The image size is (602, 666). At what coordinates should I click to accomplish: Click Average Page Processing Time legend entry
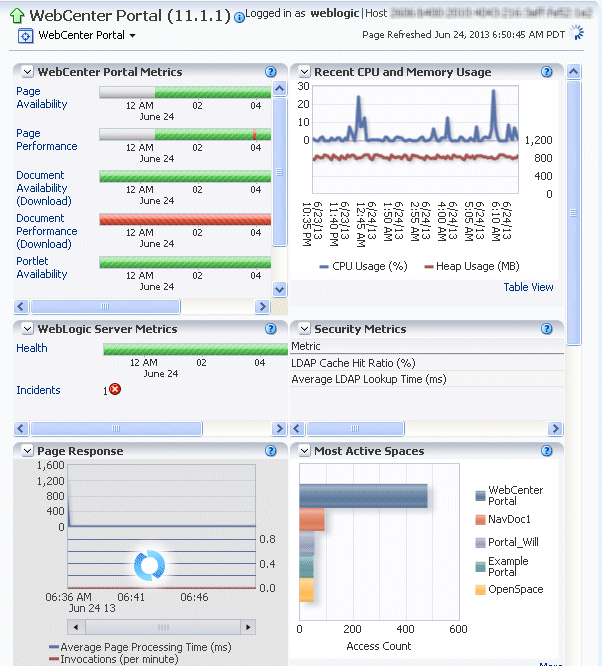(x=140, y=647)
